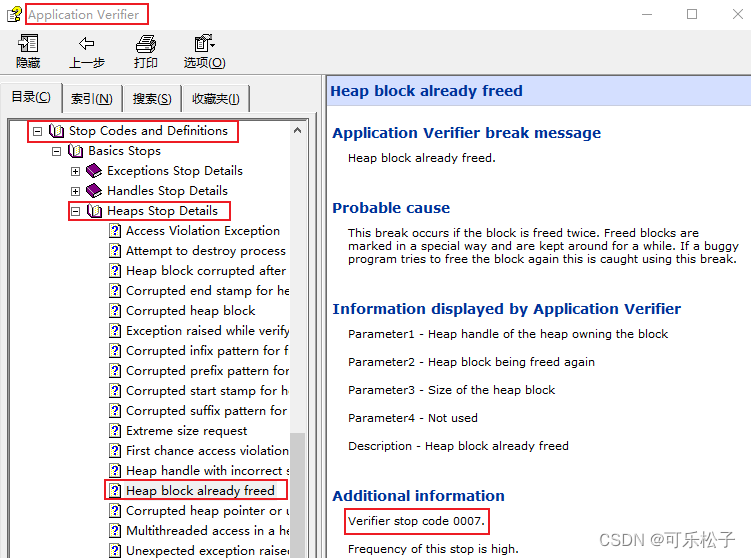The image size is (751, 558).
Task: Select Heap block already freed topic
Action: point(200,491)
